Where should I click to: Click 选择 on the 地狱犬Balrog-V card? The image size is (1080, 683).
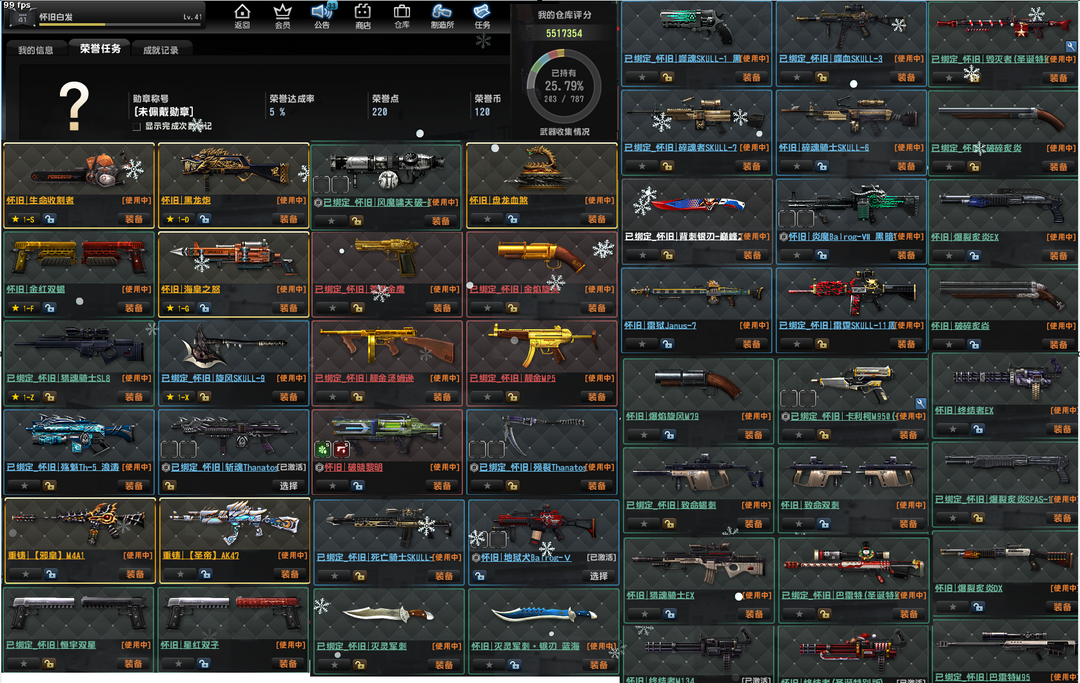tap(599, 576)
